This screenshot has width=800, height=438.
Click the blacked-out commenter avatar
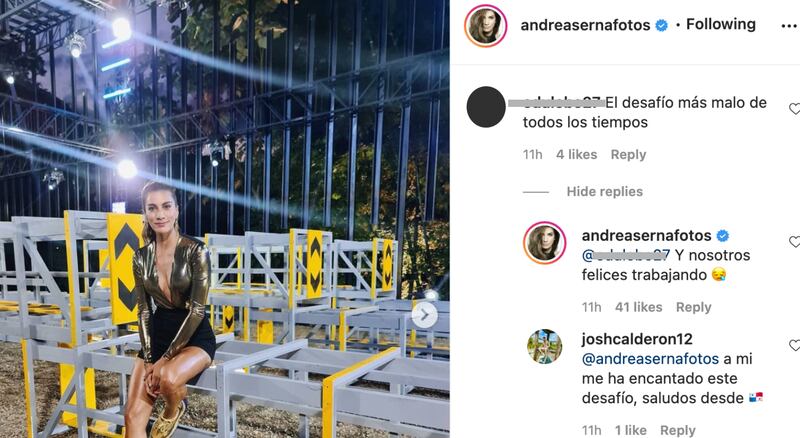coord(486,107)
